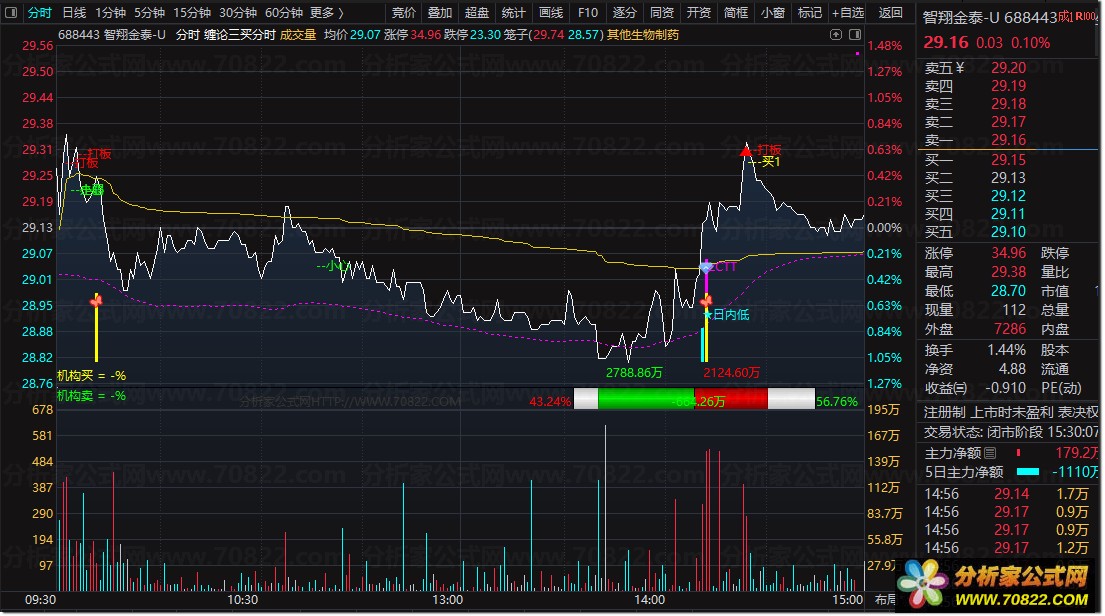Click the 买五 bid price 29.10
The image size is (1105, 616).
pyautogui.click(x=1008, y=232)
